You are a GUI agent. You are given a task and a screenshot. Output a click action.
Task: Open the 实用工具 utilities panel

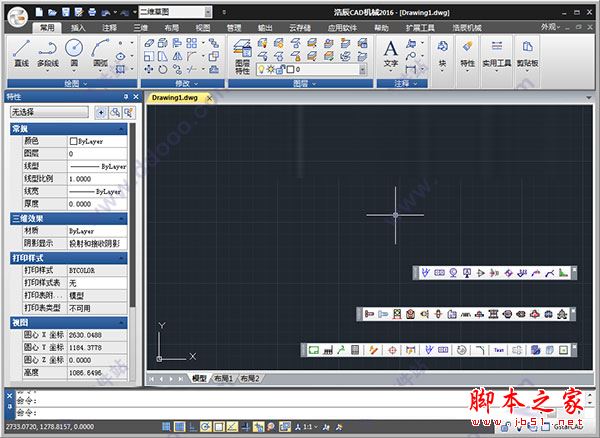(497, 55)
